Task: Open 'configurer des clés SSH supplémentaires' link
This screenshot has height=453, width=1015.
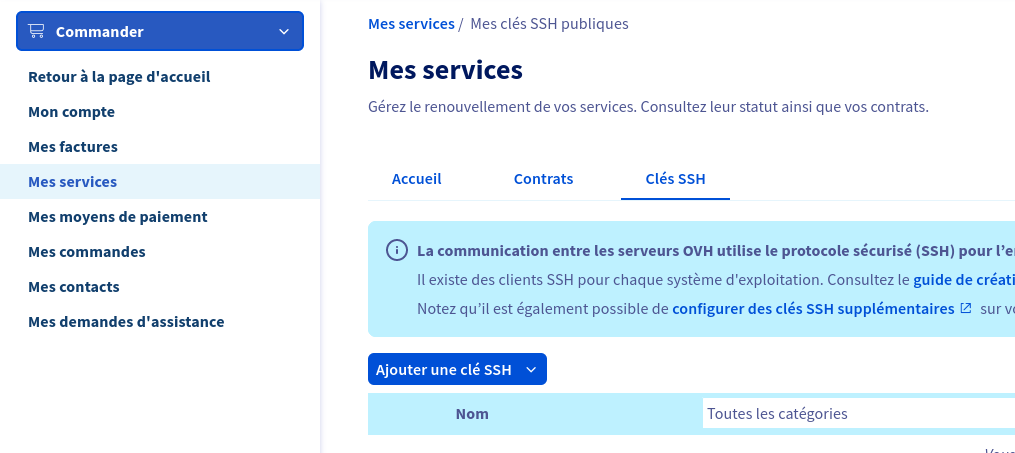Action: pyautogui.click(x=813, y=309)
